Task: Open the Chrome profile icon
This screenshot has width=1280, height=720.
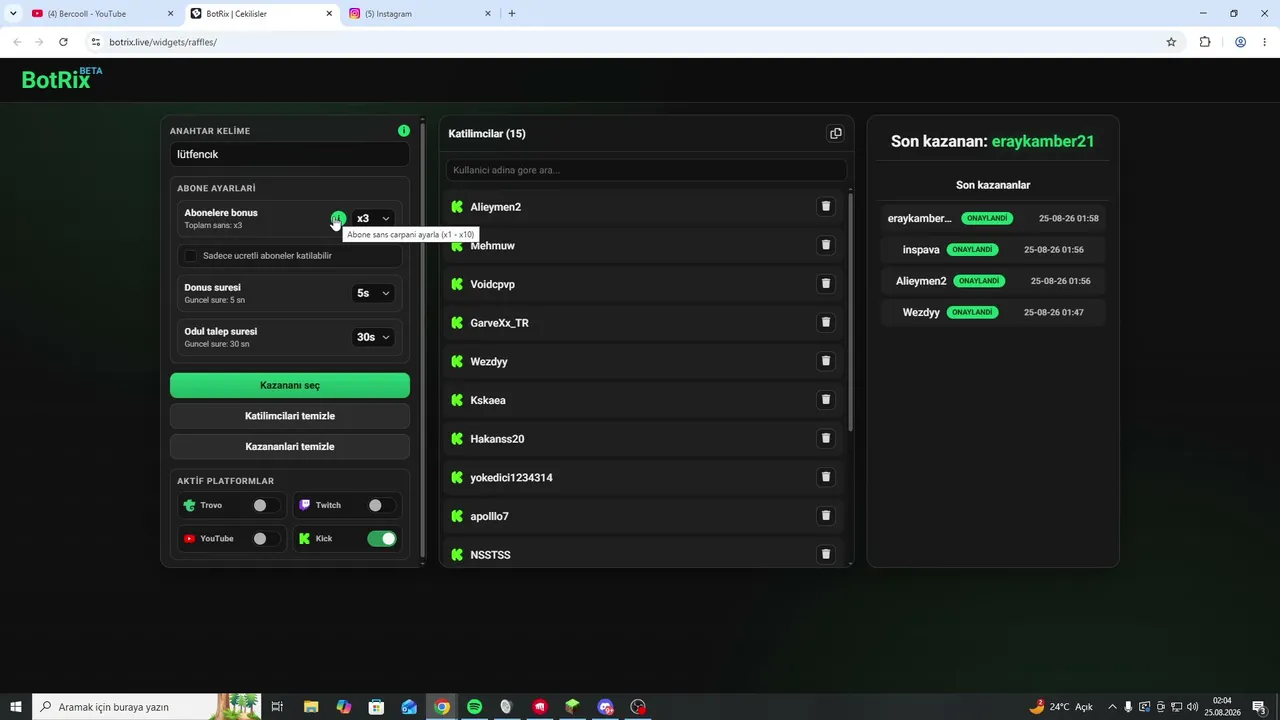Action: [x=1240, y=42]
